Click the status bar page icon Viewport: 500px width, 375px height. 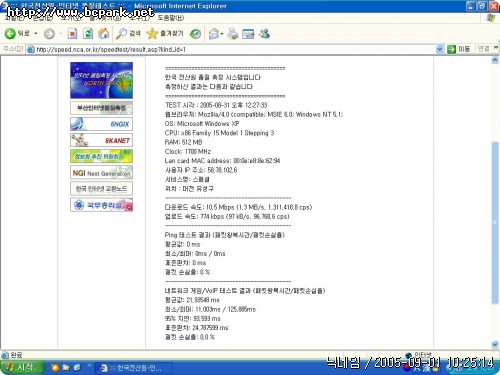(5, 355)
